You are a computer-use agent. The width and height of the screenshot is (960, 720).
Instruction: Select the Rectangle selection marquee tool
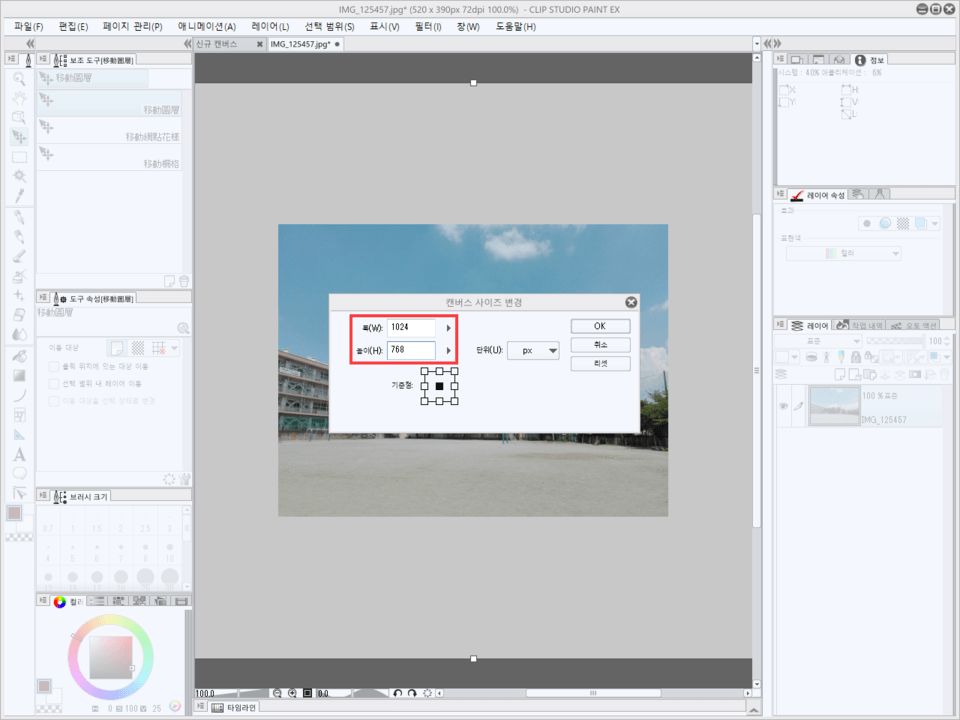tap(19, 156)
